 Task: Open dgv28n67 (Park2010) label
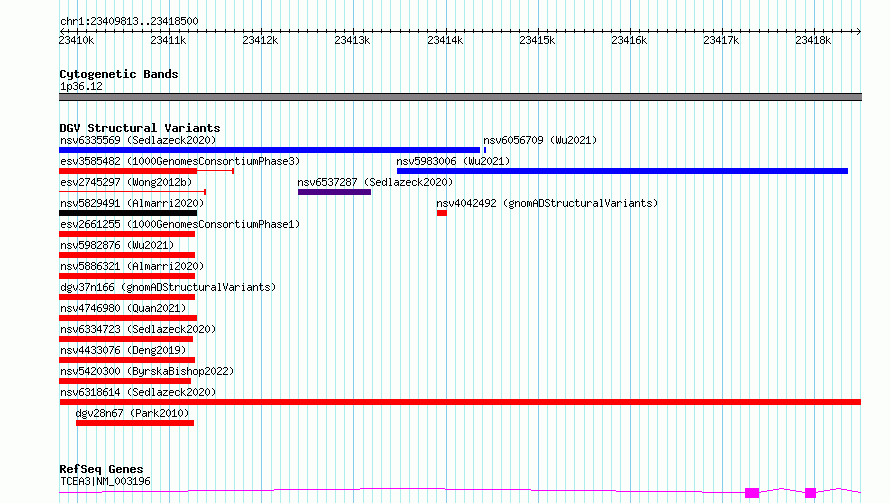click(x=132, y=413)
